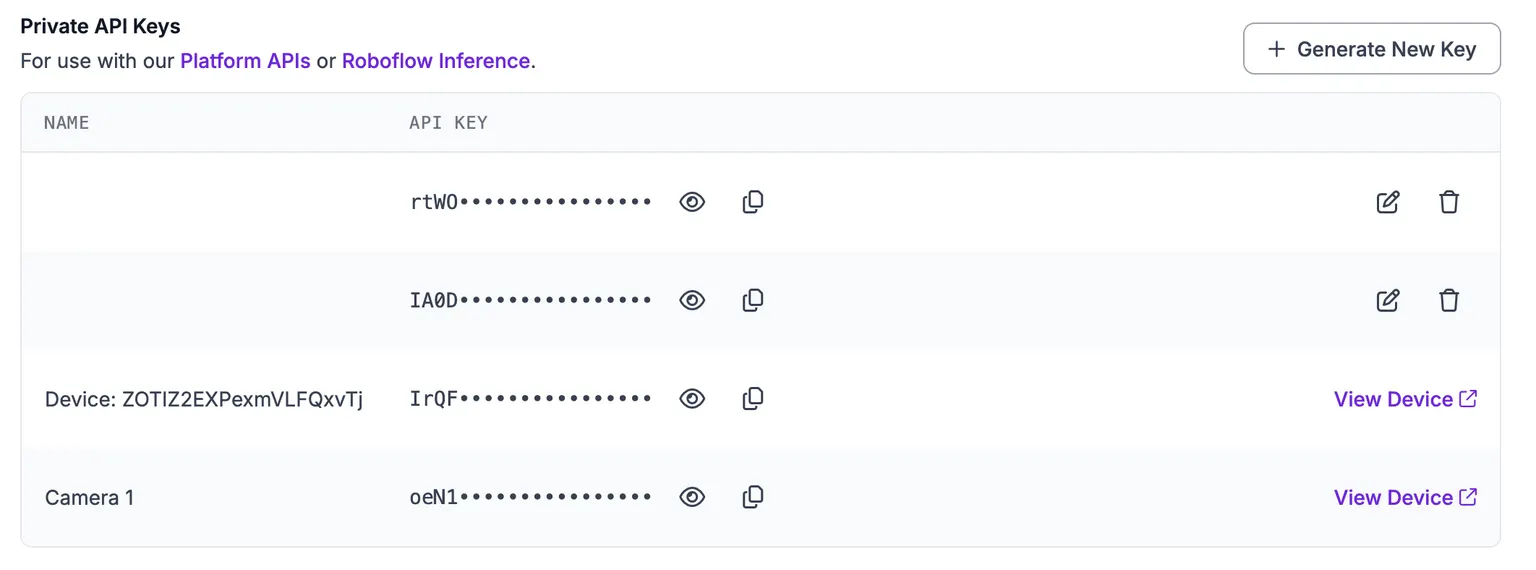The width and height of the screenshot is (1536, 570).
Task: Copy the rtWO API key to clipboard
Action: pos(753,202)
